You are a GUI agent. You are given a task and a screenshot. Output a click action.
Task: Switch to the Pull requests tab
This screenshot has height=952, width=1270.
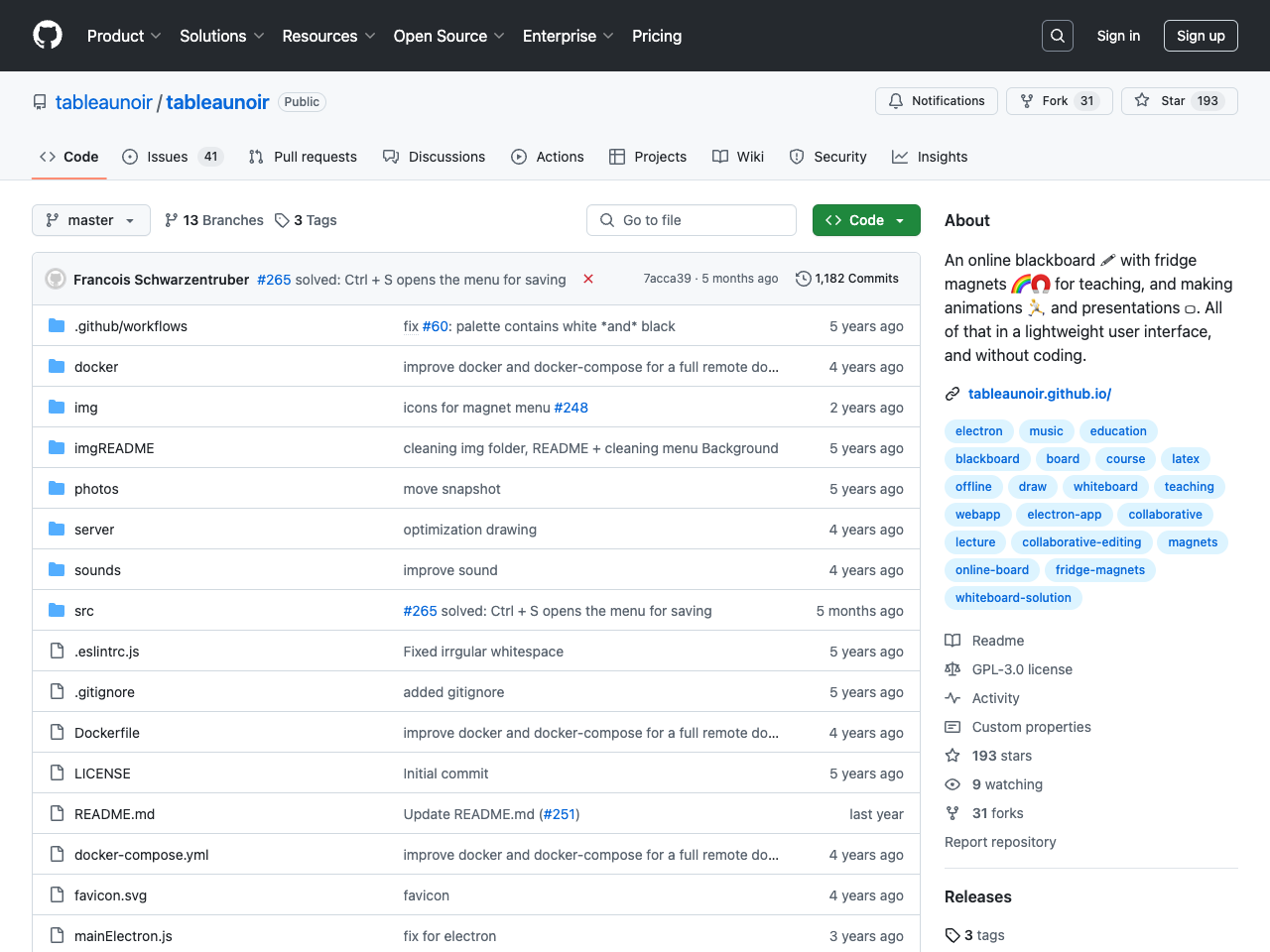click(x=303, y=157)
